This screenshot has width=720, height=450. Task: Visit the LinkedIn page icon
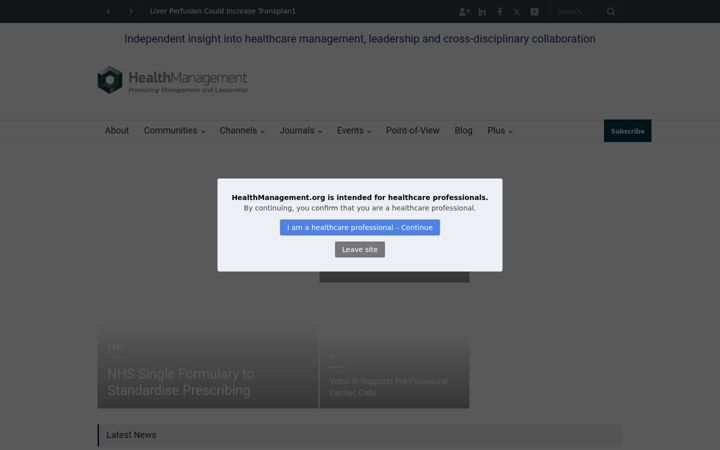point(482,12)
